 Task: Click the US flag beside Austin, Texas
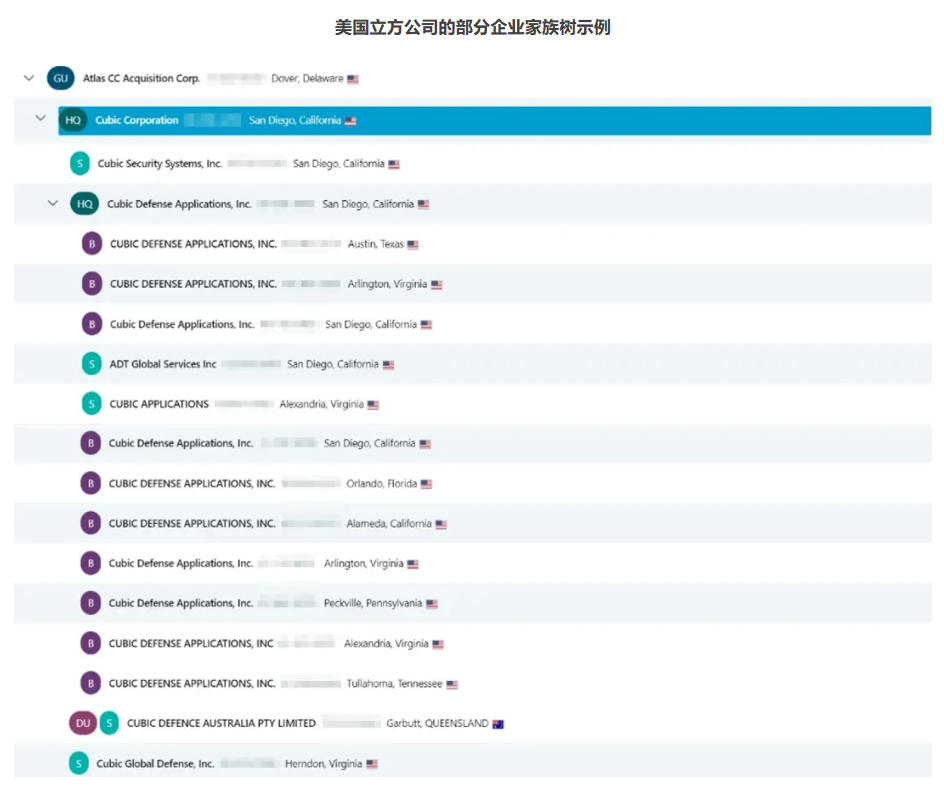click(x=413, y=244)
